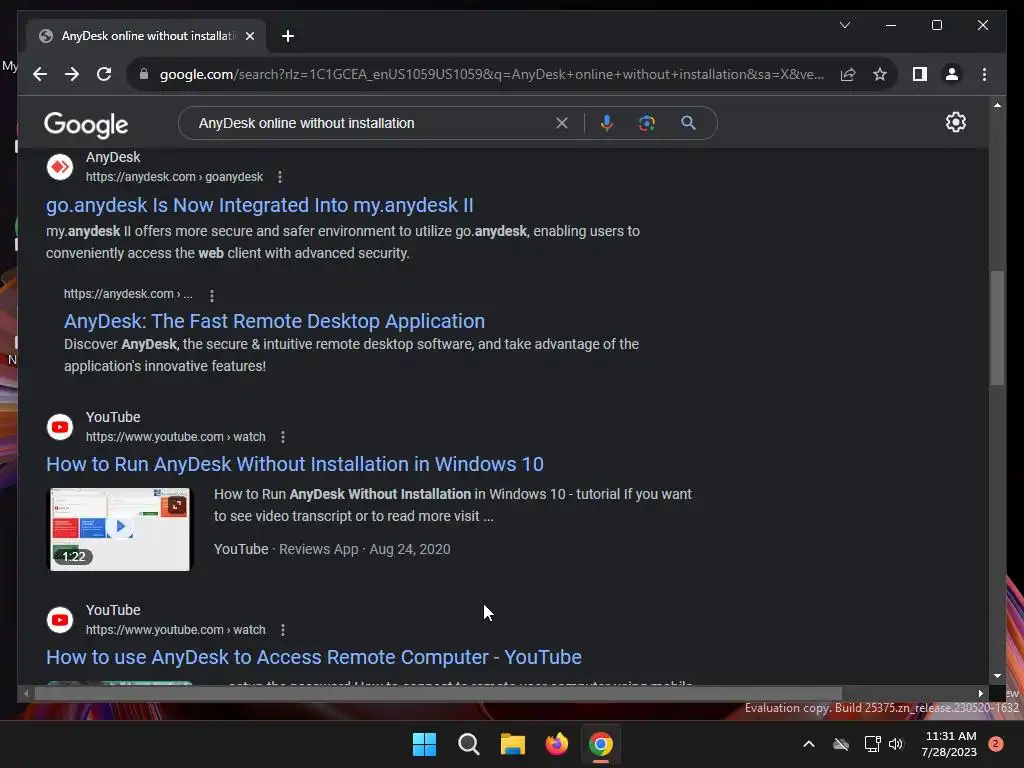Show hidden system tray icons

pyautogui.click(x=808, y=744)
